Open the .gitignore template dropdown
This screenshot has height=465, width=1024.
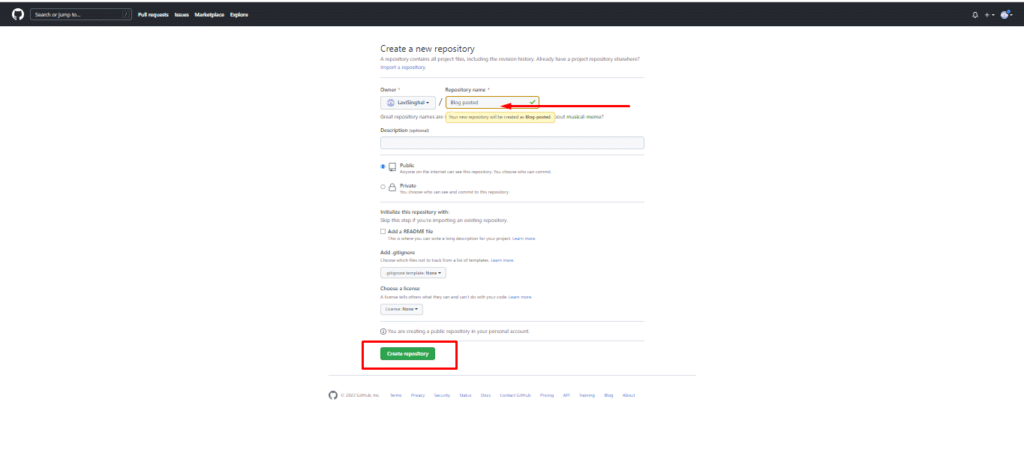point(413,272)
